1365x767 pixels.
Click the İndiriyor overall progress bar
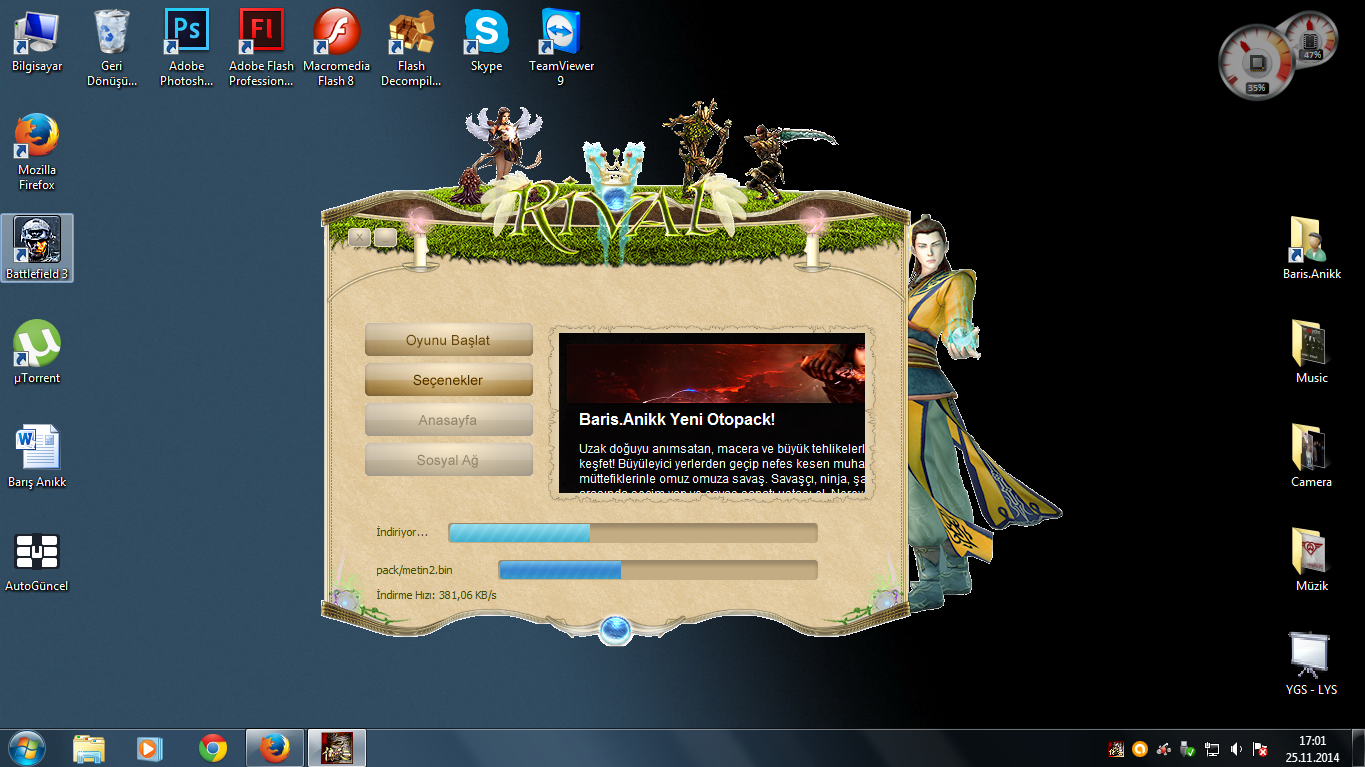click(633, 532)
